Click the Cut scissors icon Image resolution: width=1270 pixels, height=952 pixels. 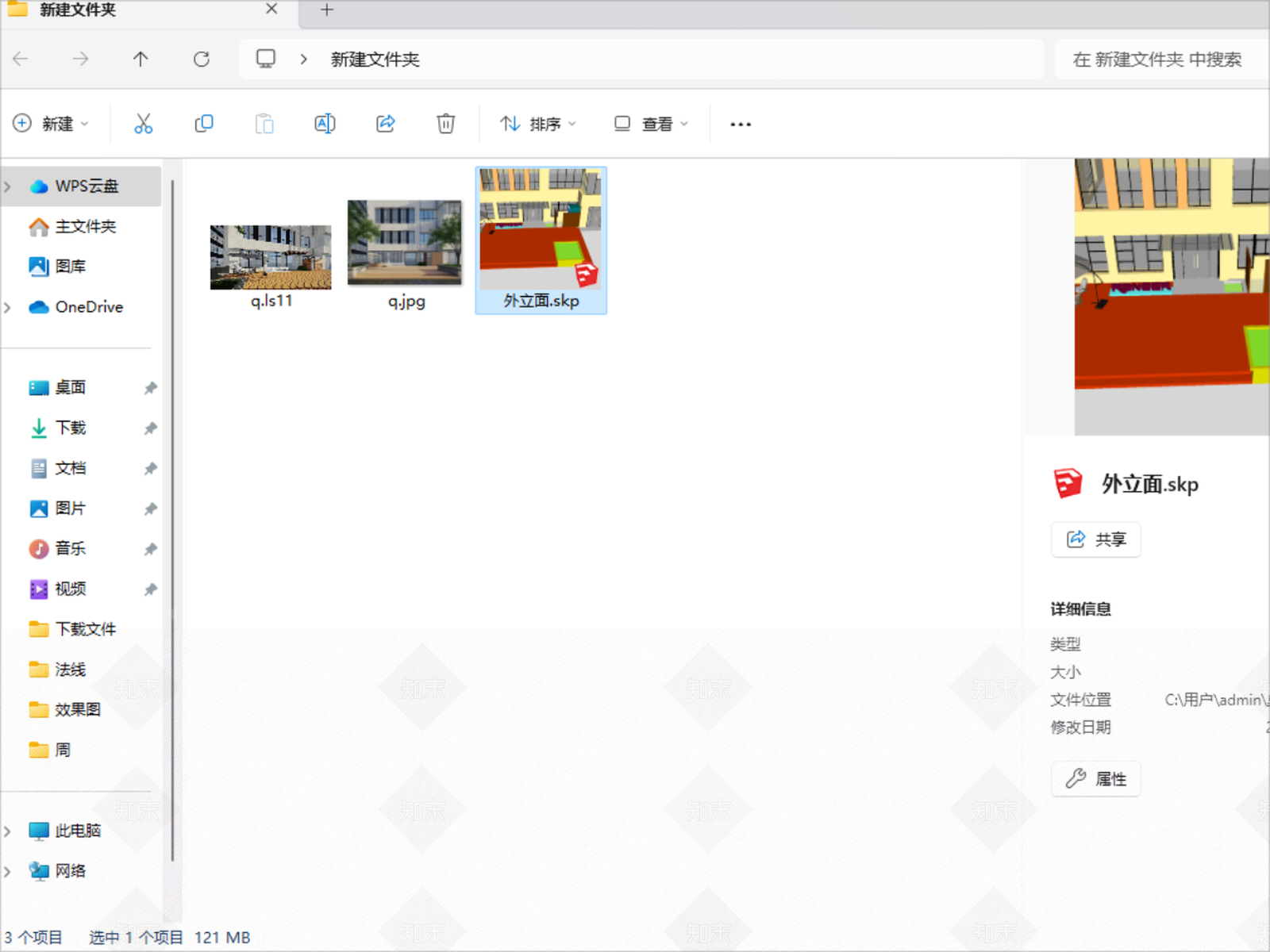point(143,124)
